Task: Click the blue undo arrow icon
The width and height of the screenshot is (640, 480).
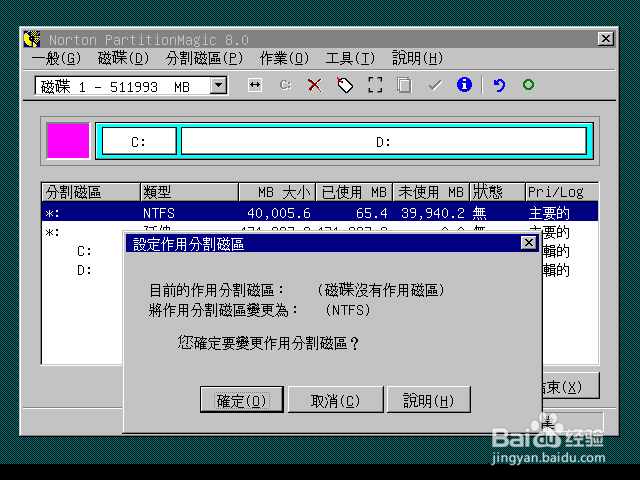Action: 499,85
